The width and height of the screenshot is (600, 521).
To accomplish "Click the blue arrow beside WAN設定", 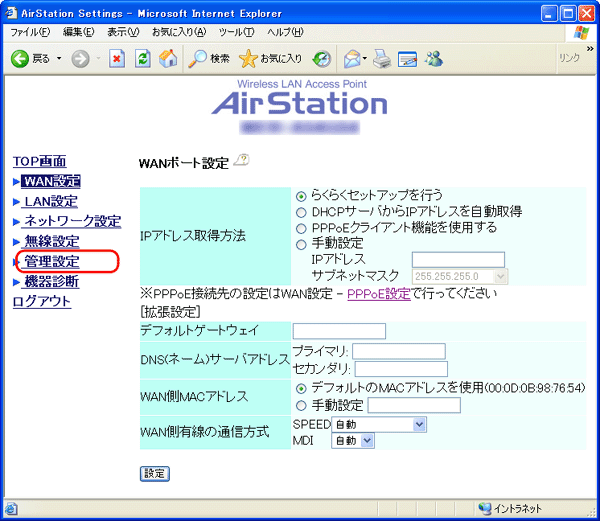I will coord(16,181).
